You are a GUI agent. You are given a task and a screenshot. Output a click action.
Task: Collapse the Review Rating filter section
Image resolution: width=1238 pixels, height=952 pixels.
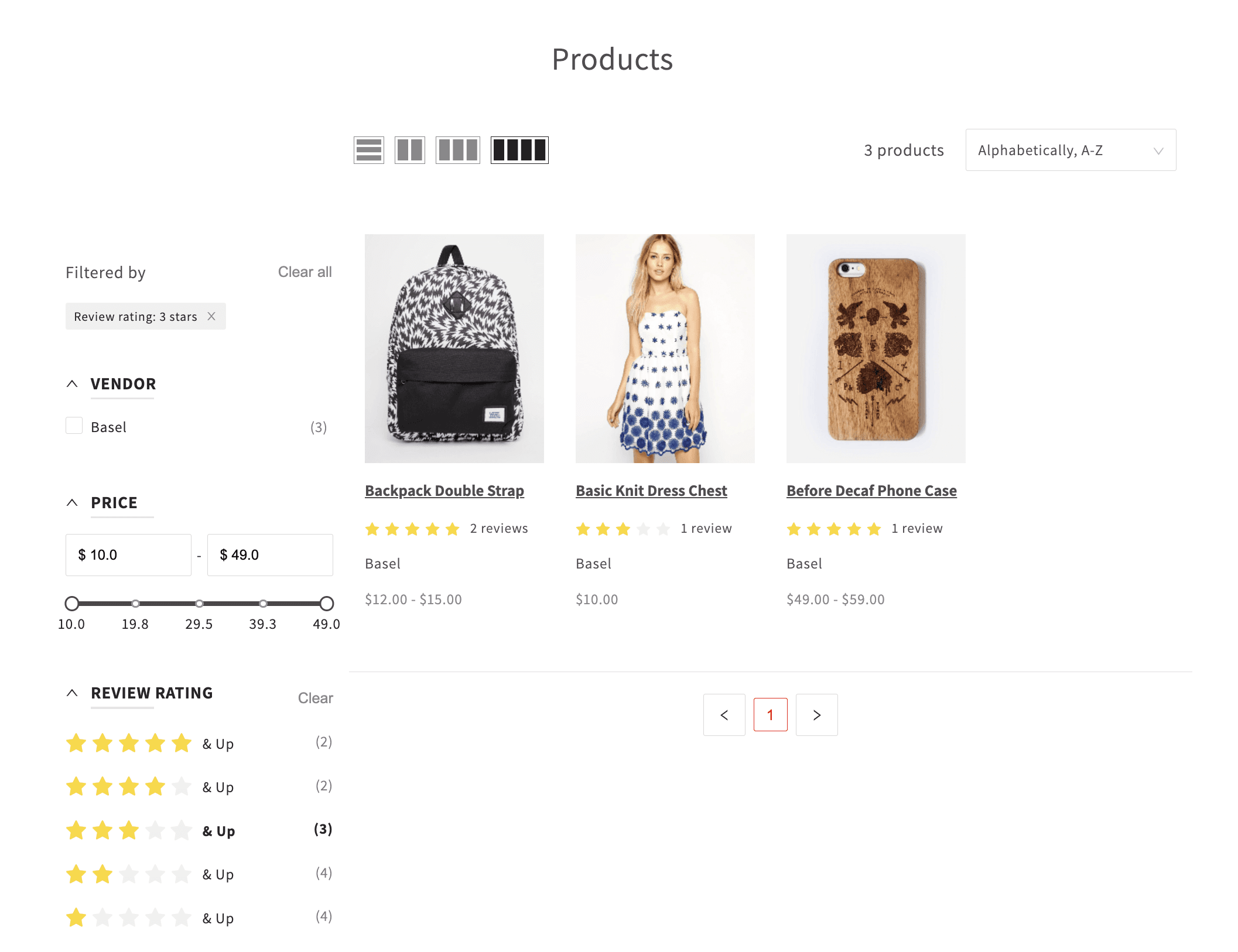pyautogui.click(x=72, y=693)
